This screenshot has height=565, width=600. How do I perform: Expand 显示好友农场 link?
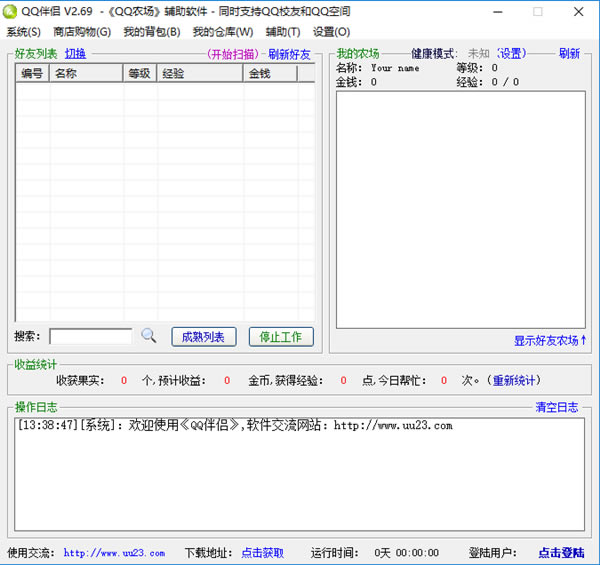(551, 340)
